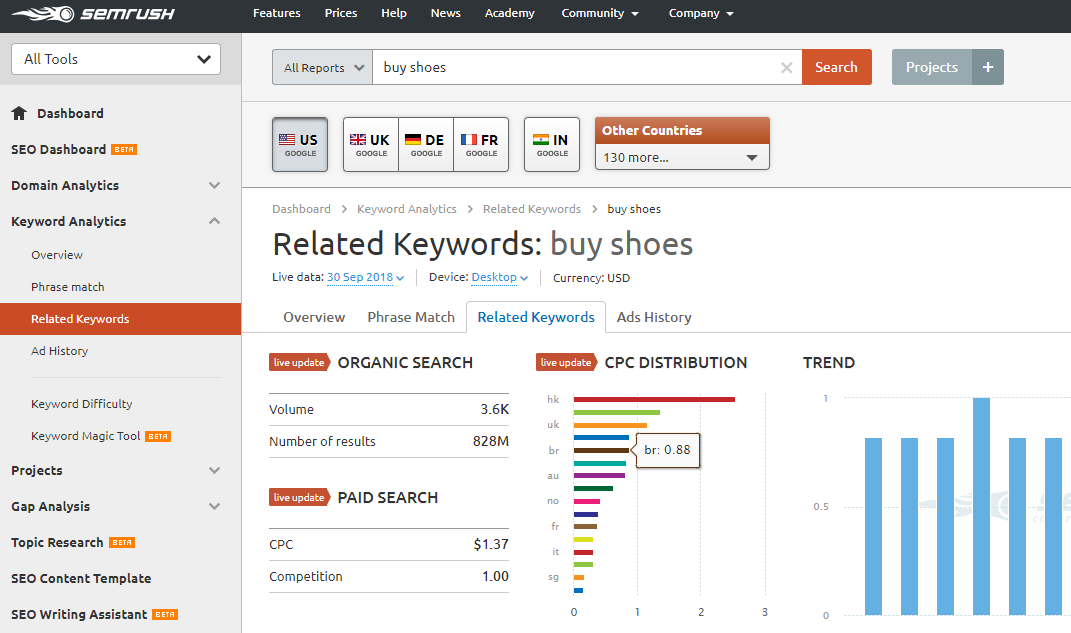Select the UK Google database

pyautogui.click(x=371, y=144)
